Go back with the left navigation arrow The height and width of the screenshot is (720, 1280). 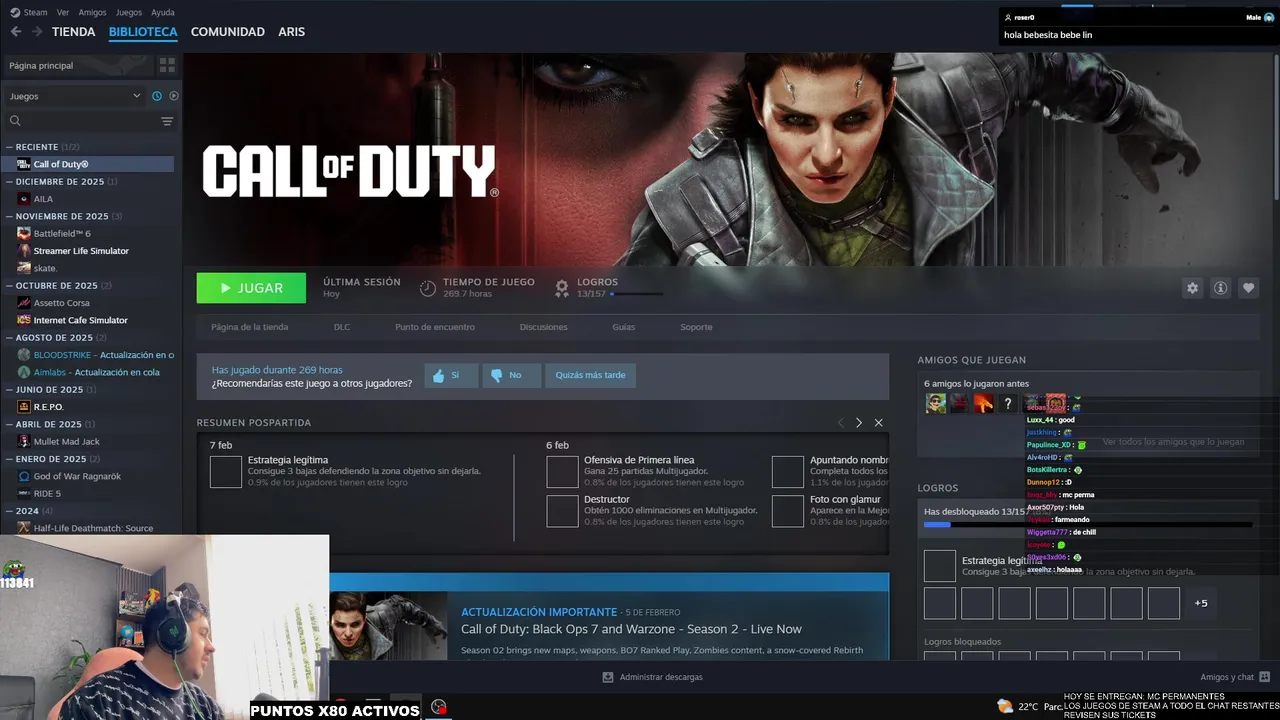coord(15,32)
